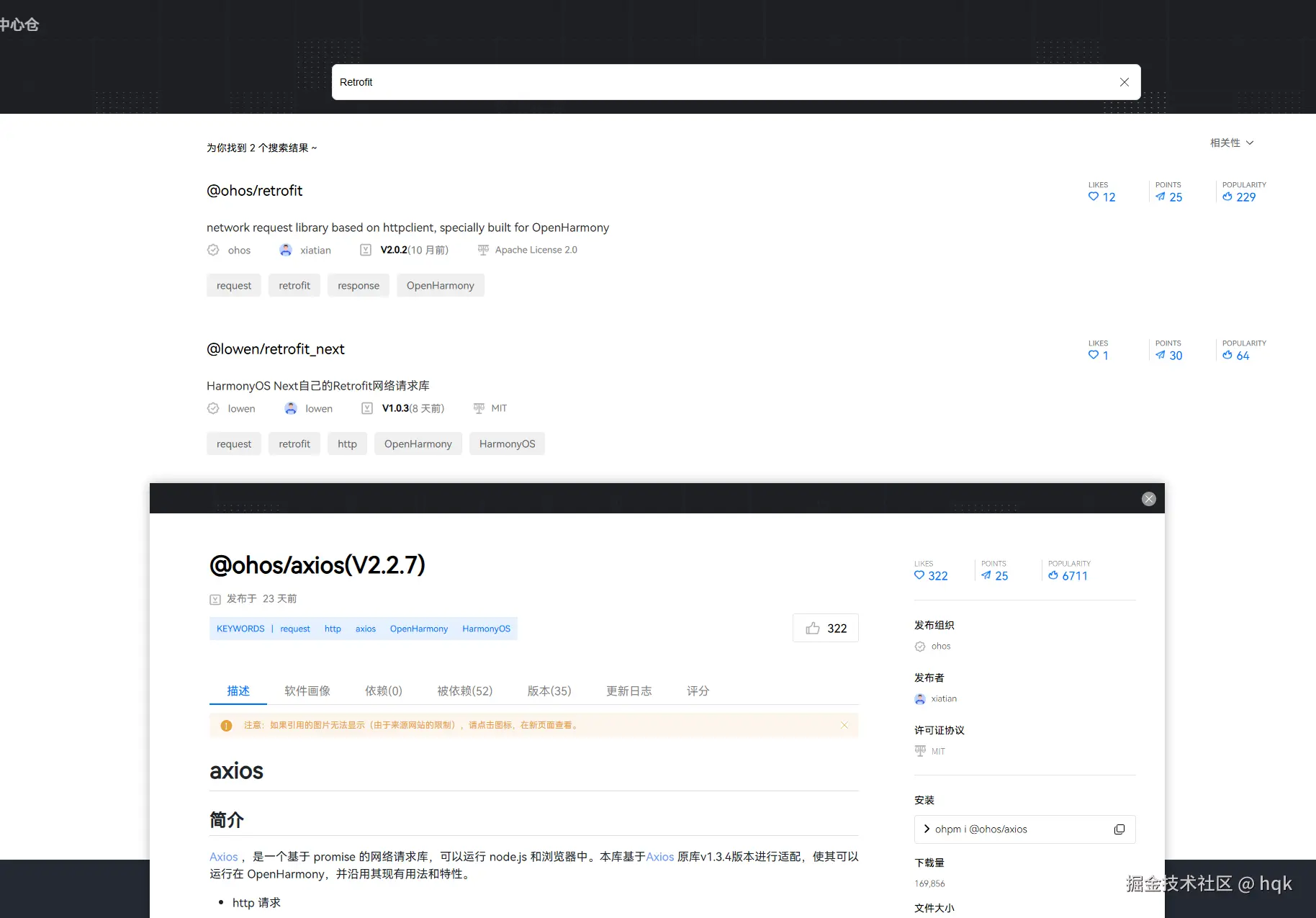Viewport: 1316px width, 918px height.
Task: Click the http keyword in axios KEYWORDS
Action: [x=333, y=629]
